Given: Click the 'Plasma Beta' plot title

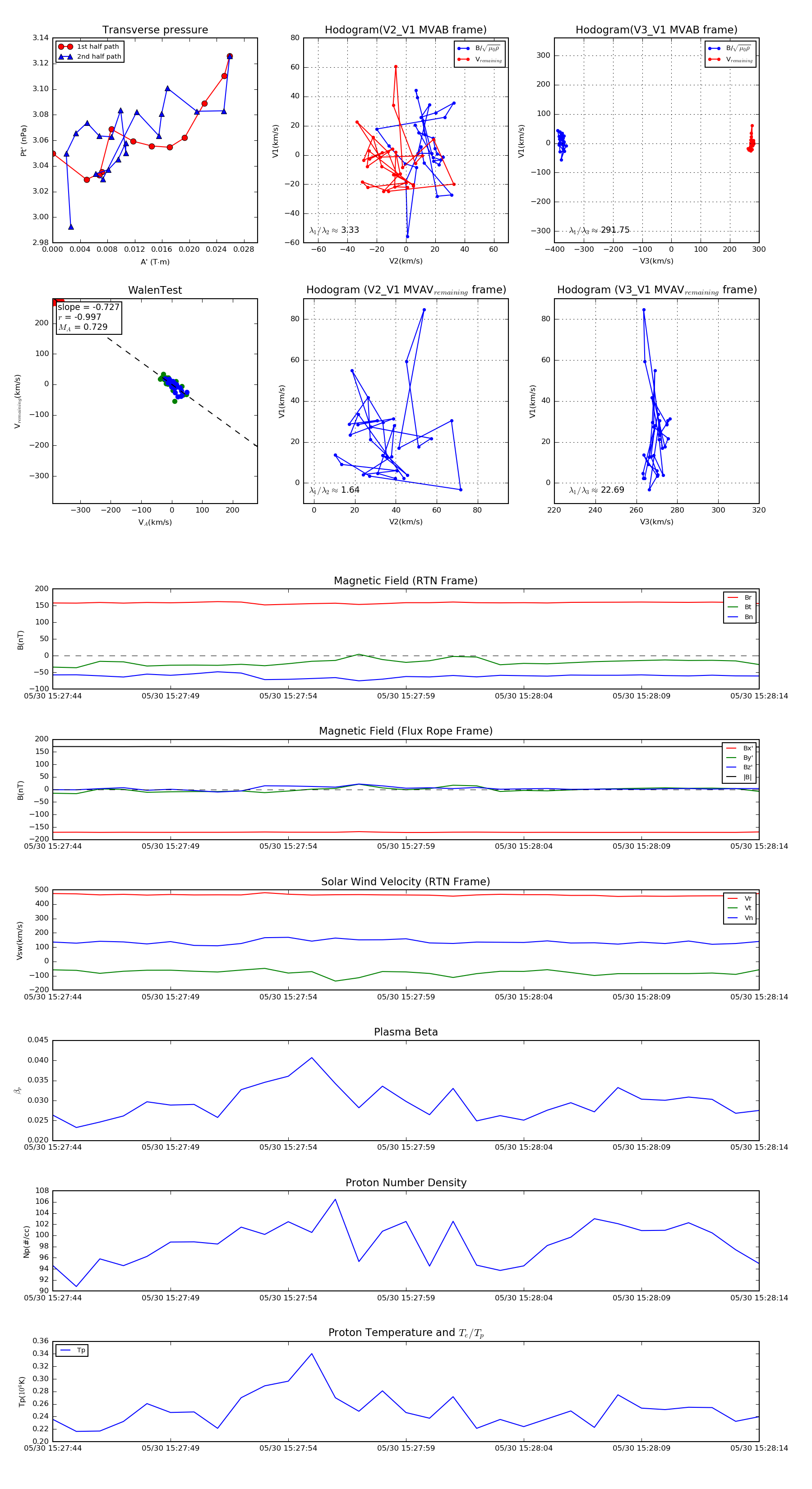Looking at the screenshot, I should tap(406, 1032).
